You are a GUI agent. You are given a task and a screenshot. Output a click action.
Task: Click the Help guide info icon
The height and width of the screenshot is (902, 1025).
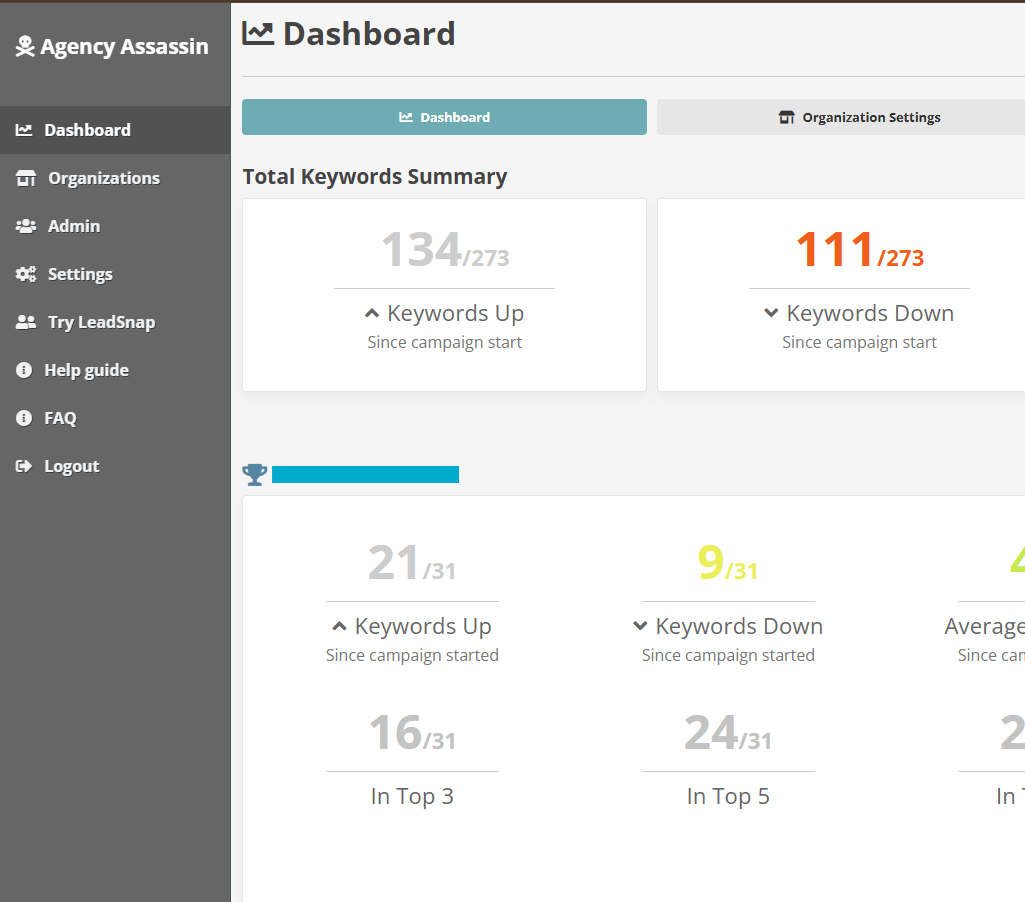point(24,370)
